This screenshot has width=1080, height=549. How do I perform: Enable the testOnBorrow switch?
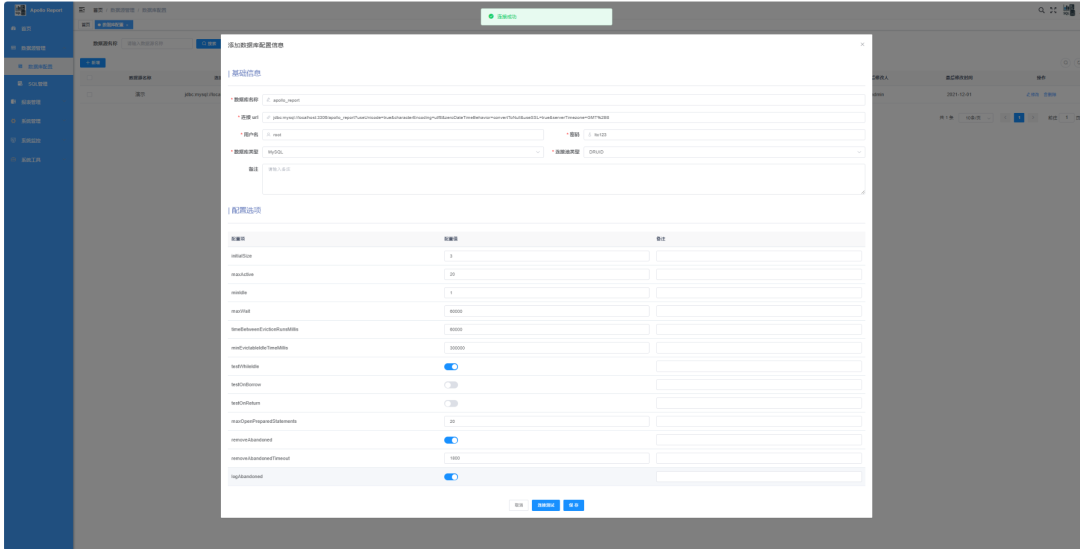tap(450, 384)
